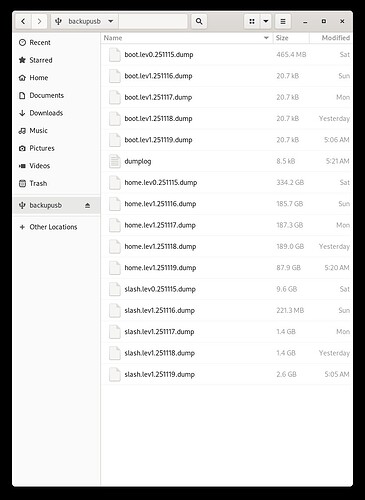This screenshot has width=365, height=500.
Task: Open Downloads folder in sidebar
Action: click(x=56, y=113)
